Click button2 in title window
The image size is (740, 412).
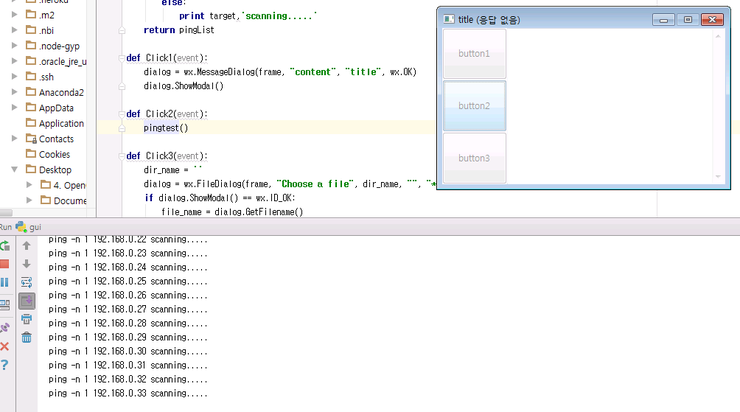tap(474, 106)
